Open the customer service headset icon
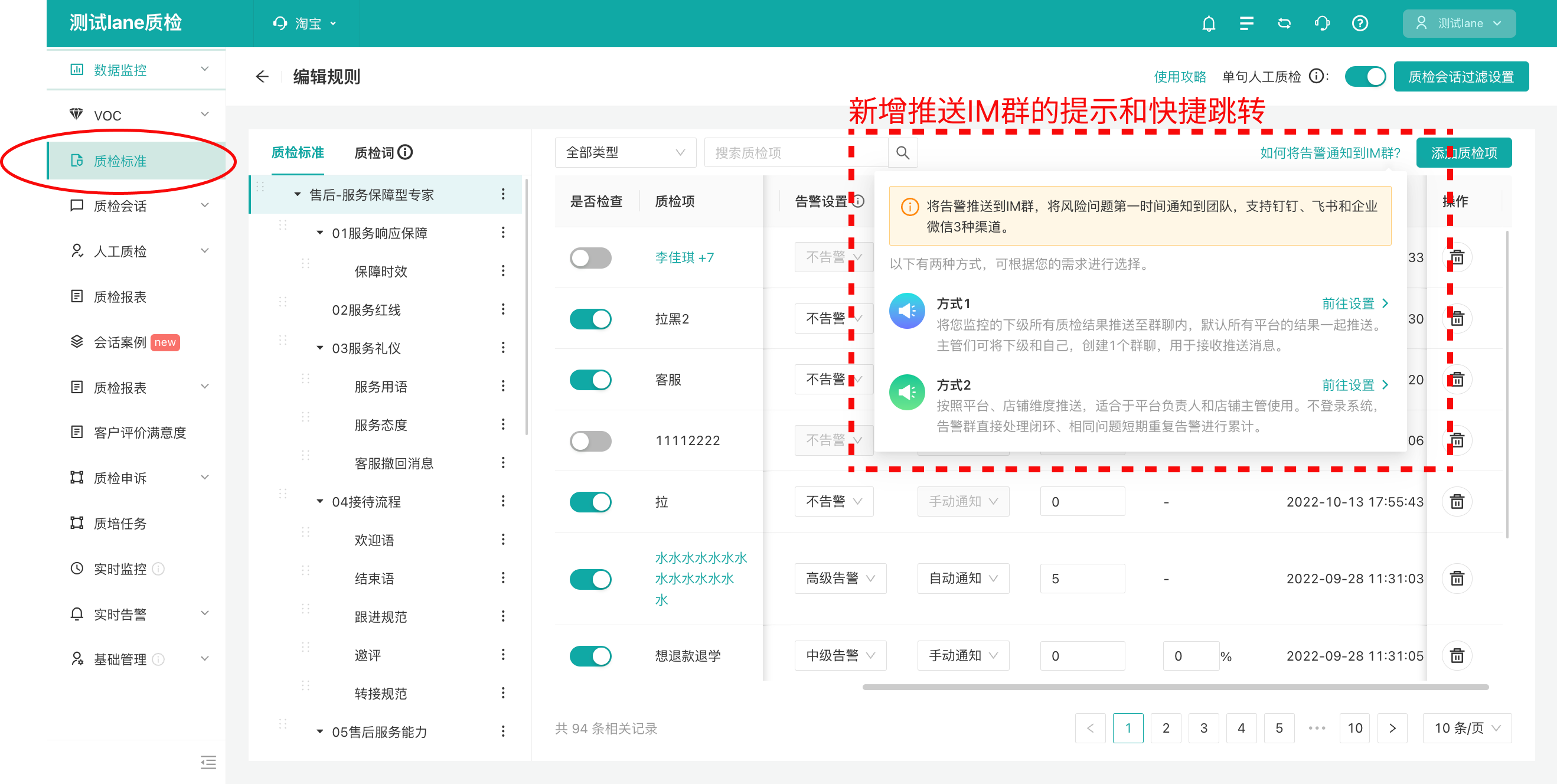 tap(1322, 24)
